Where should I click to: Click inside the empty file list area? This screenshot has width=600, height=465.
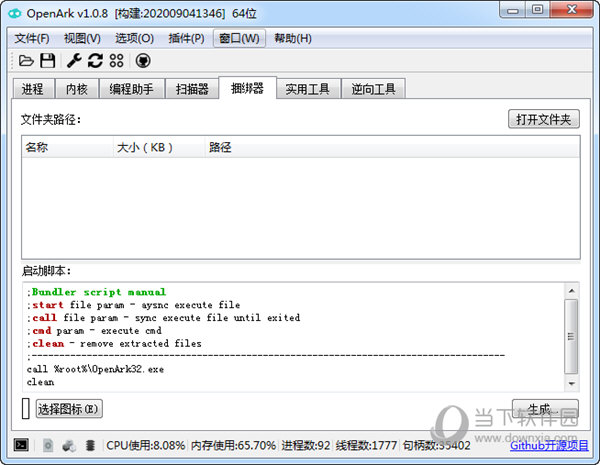pyautogui.click(x=301, y=207)
